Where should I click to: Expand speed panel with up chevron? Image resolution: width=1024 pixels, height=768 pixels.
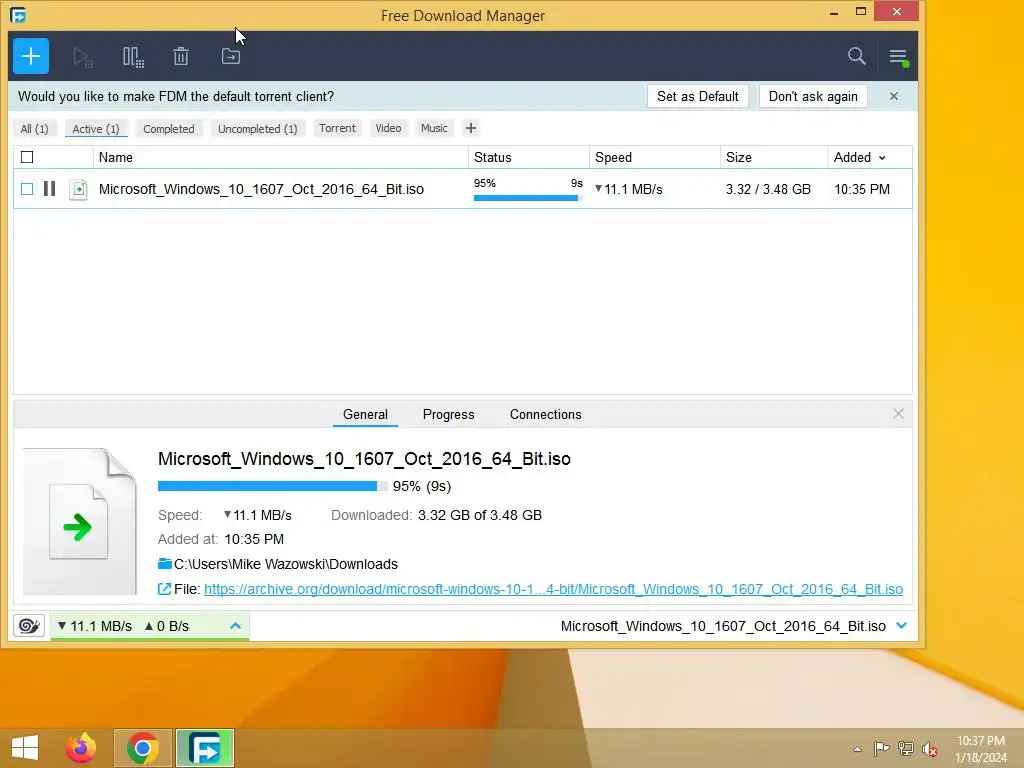(x=236, y=626)
